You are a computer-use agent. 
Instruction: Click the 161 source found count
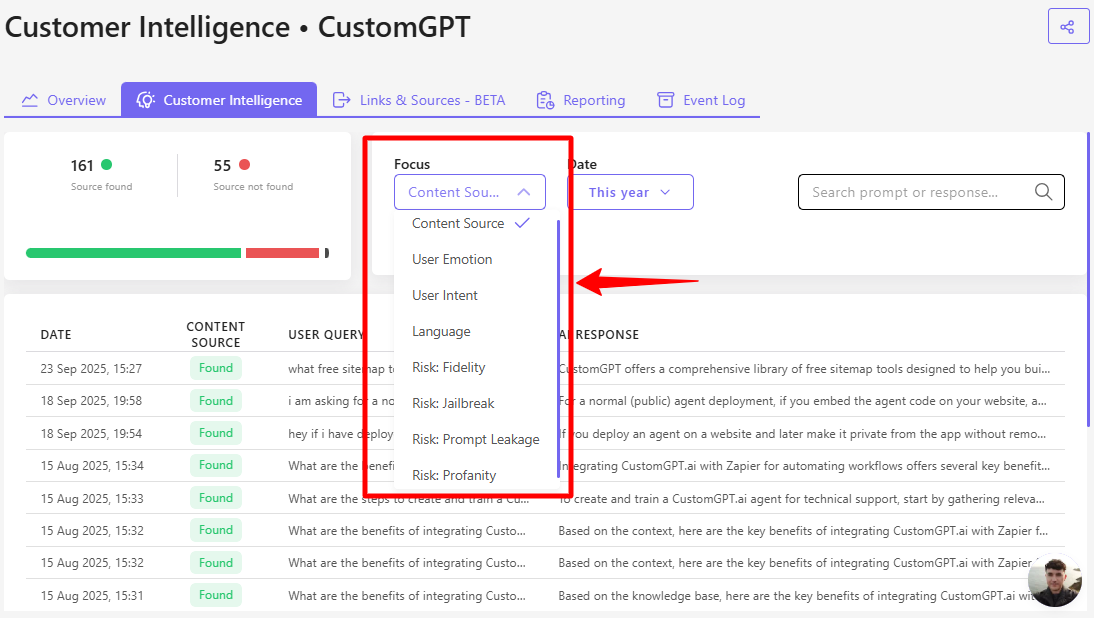click(x=82, y=165)
